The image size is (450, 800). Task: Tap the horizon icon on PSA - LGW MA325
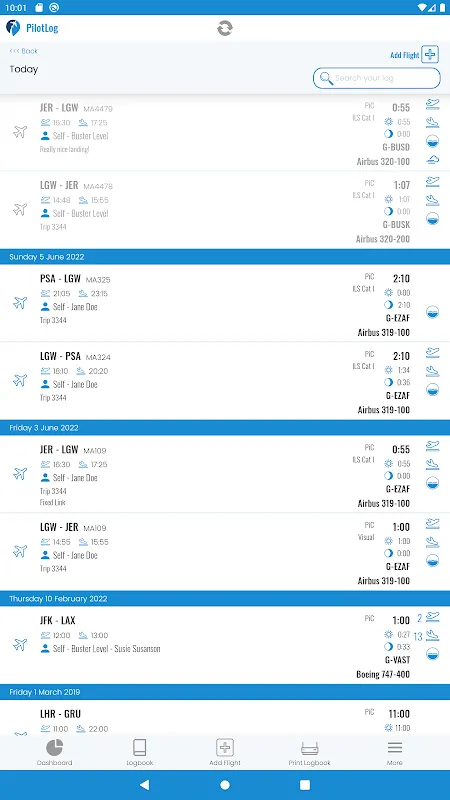[433, 312]
